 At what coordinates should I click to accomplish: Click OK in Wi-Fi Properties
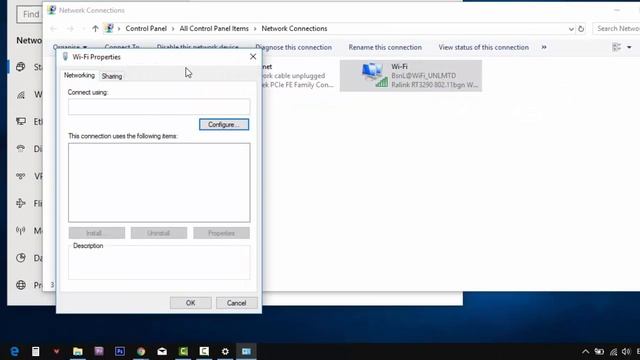click(x=191, y=303)
